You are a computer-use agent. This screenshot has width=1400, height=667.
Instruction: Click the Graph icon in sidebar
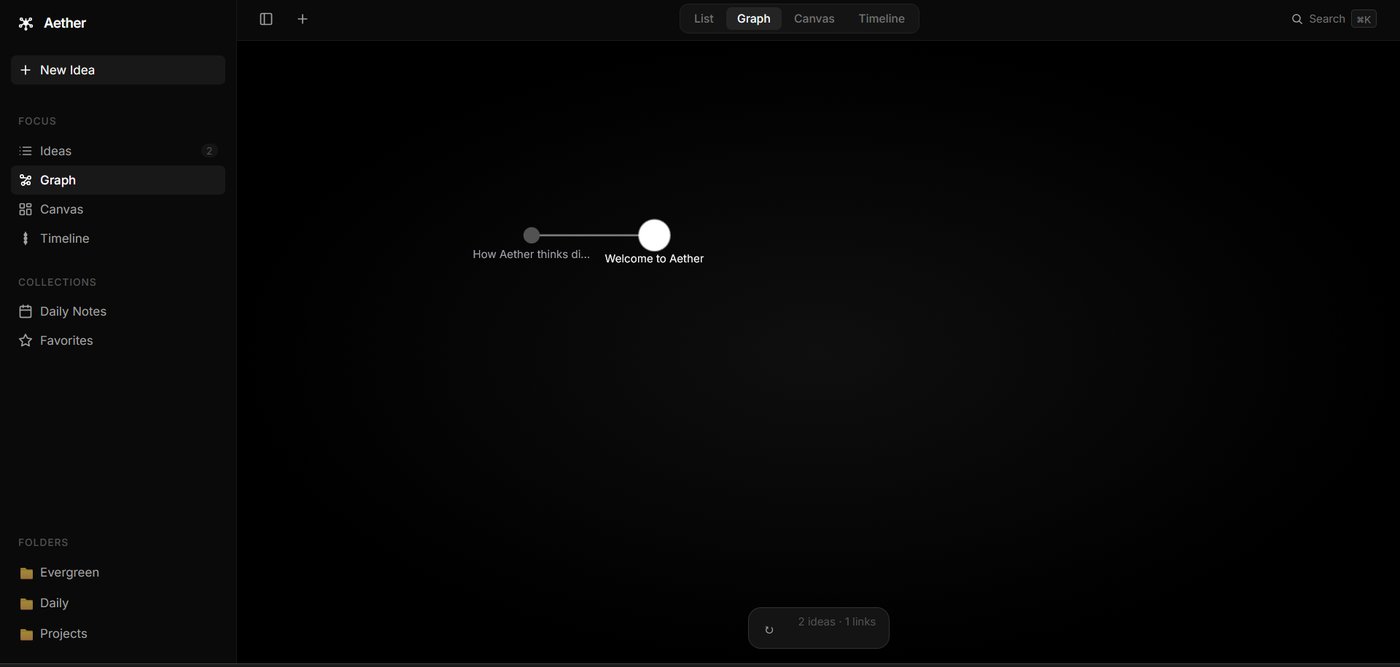[26, 180]
